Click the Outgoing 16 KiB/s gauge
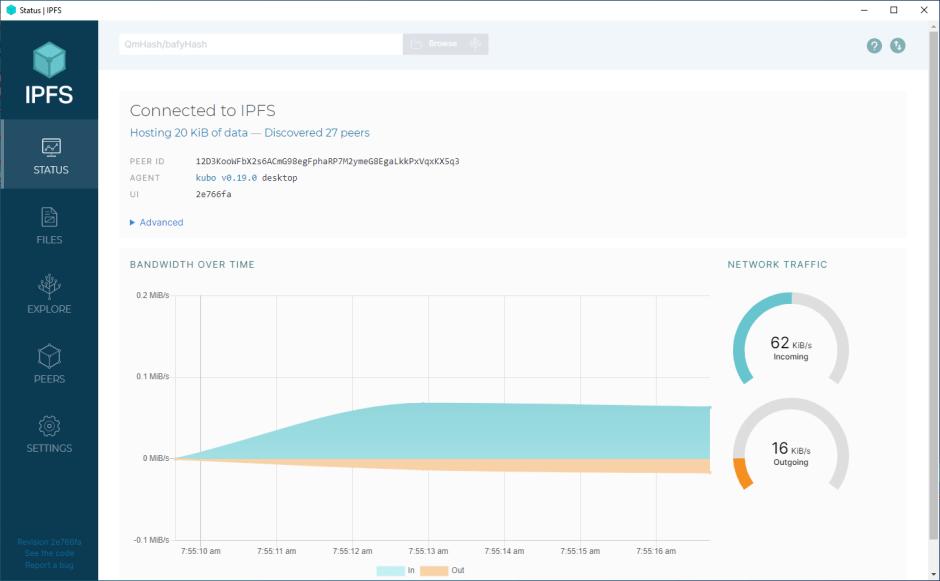 click(791, 445)
